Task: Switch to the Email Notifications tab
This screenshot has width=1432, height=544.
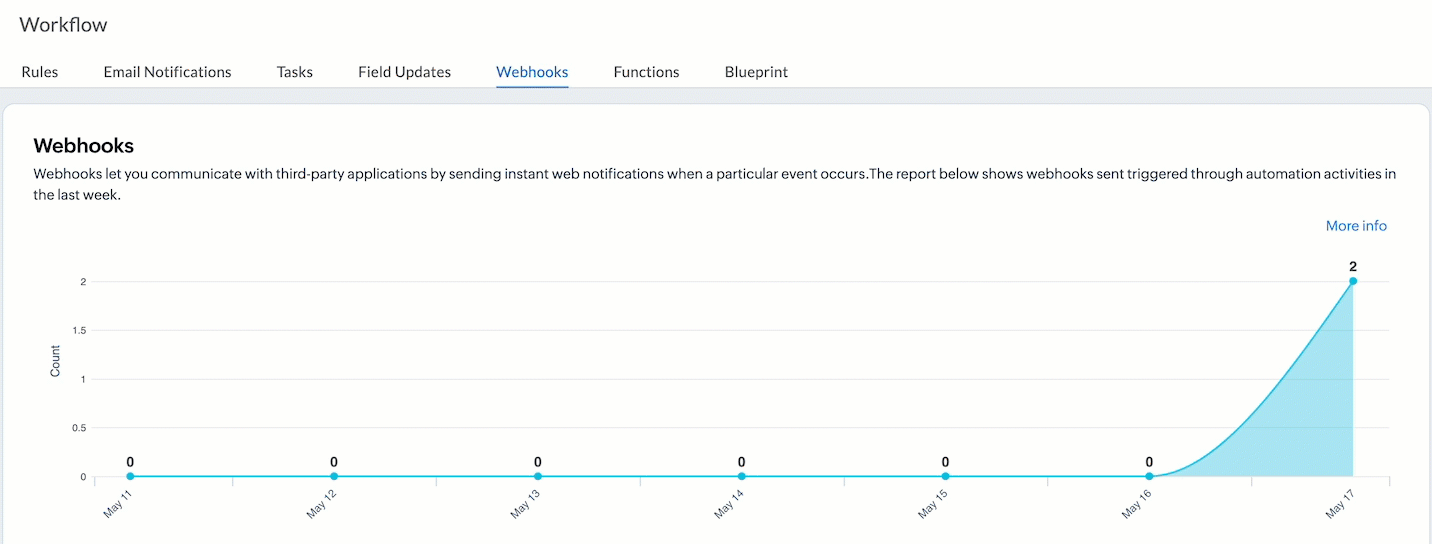Action: point(167,72)
